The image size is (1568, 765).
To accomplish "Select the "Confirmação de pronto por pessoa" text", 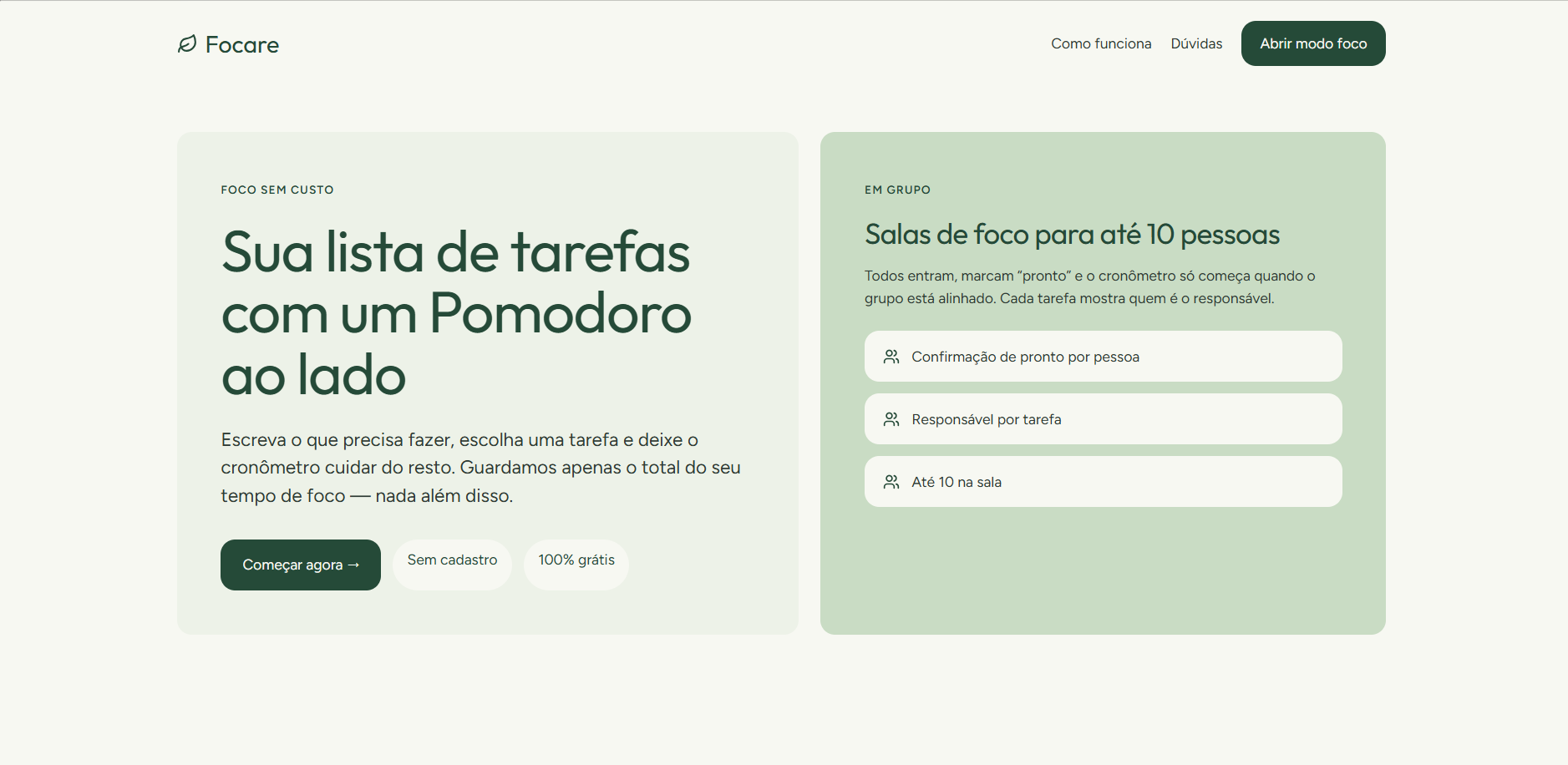I will click(1025, 357).
